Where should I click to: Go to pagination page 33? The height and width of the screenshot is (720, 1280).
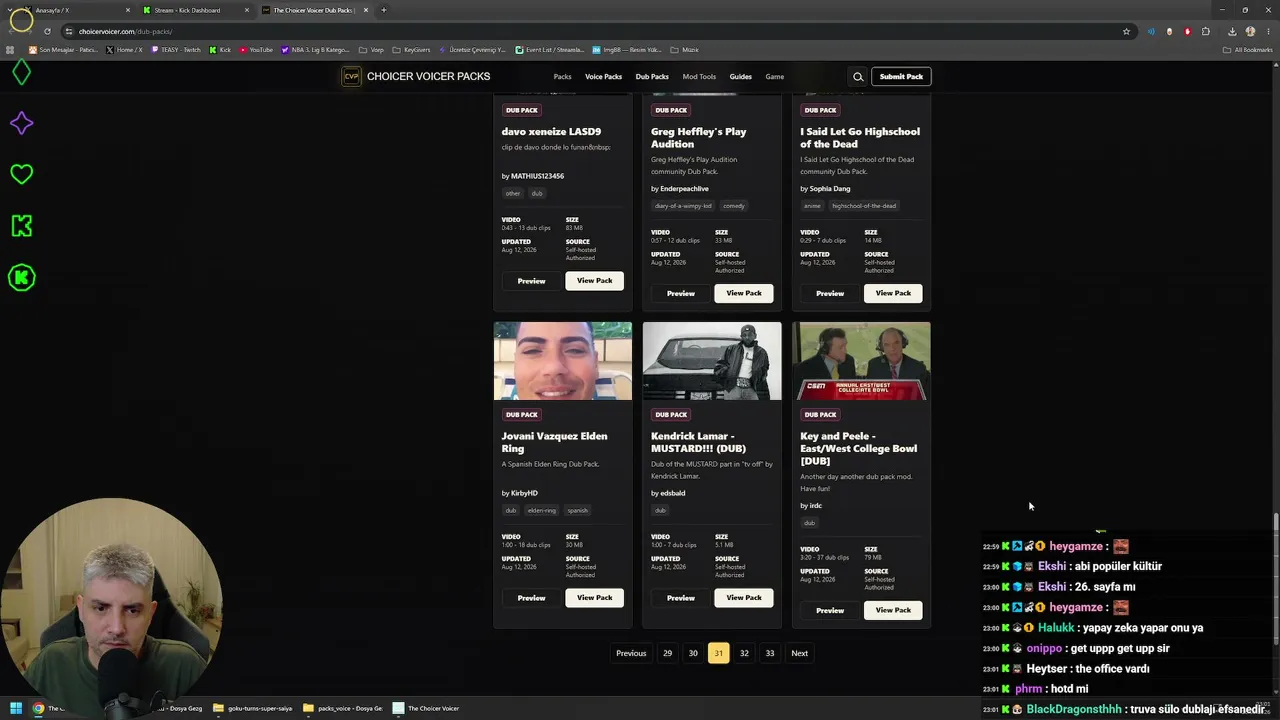770,653
